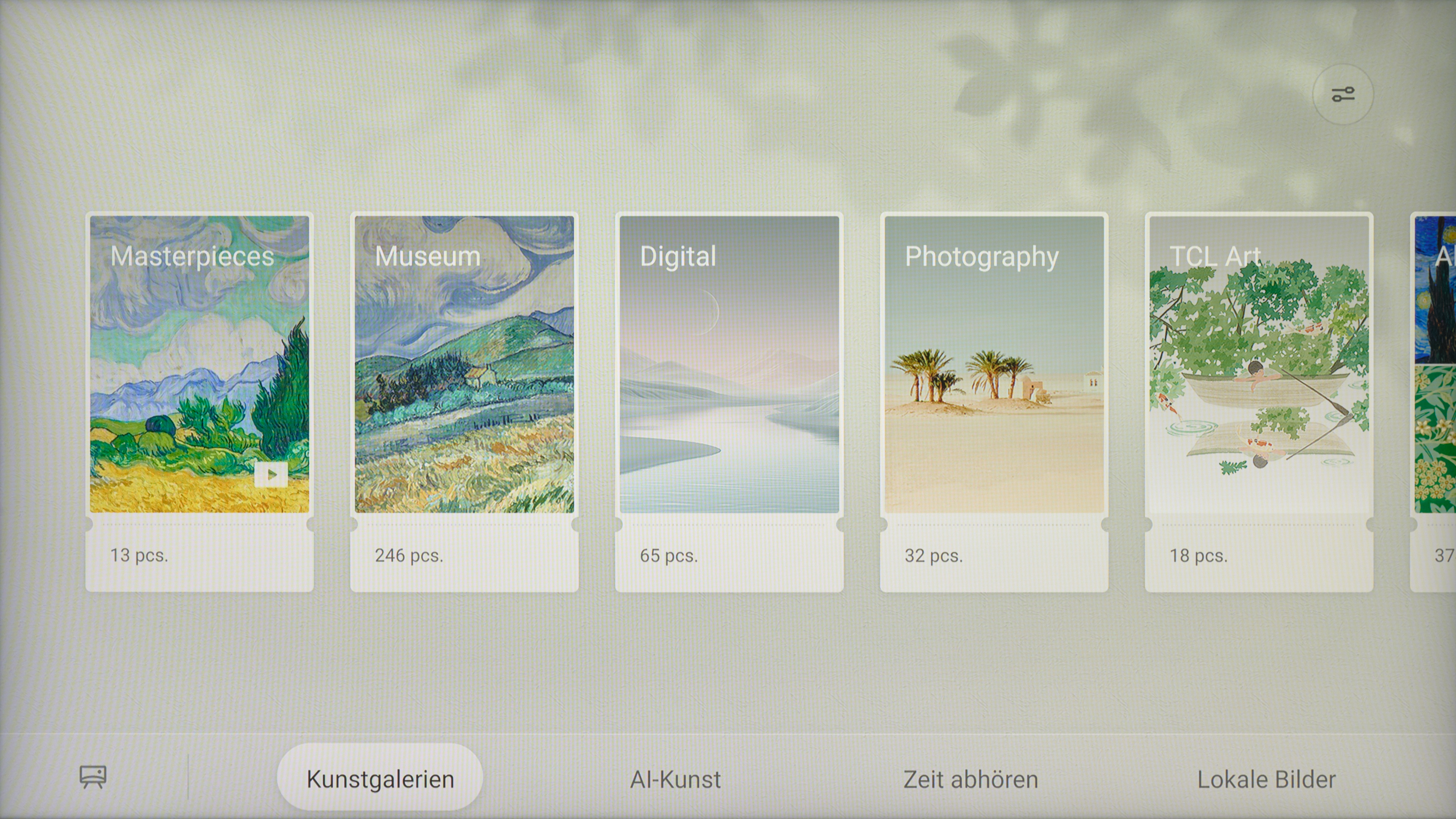Click the Photography card title text
This screenshot has height=819, width=1456.
(x=982, y=257)
